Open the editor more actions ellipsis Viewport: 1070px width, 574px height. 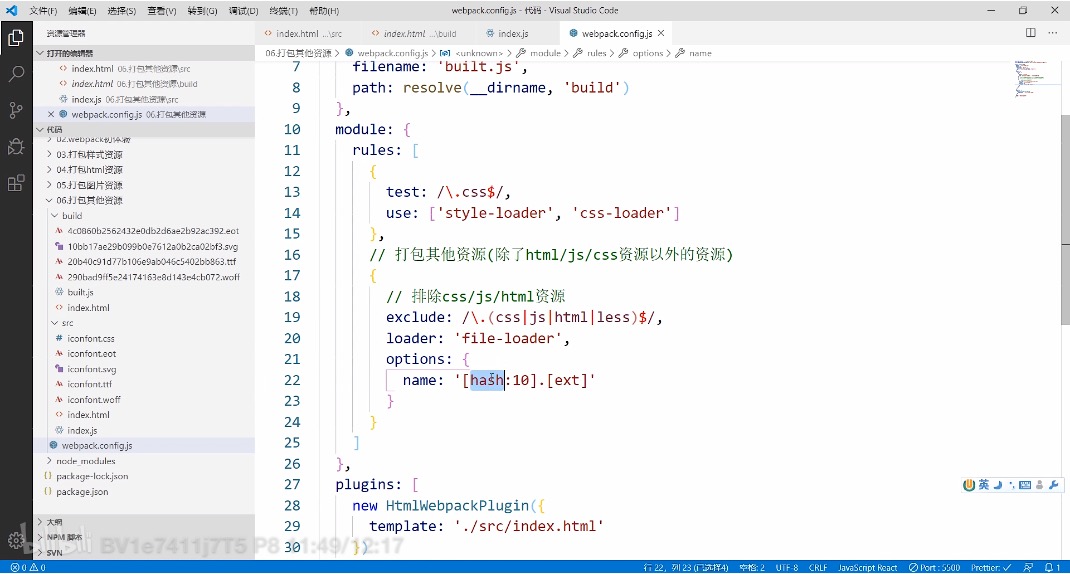[x=1052, y=33]
